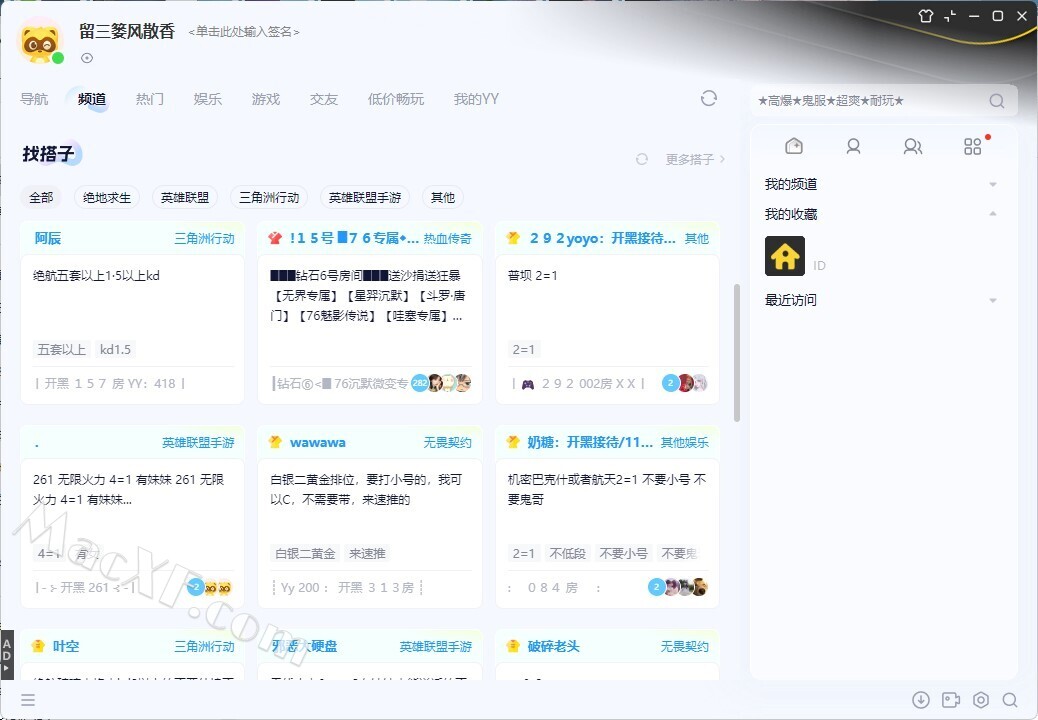Screen dimensions: 1038x720
Task: Open the 292yoyo card title
Action: point(602,238)
